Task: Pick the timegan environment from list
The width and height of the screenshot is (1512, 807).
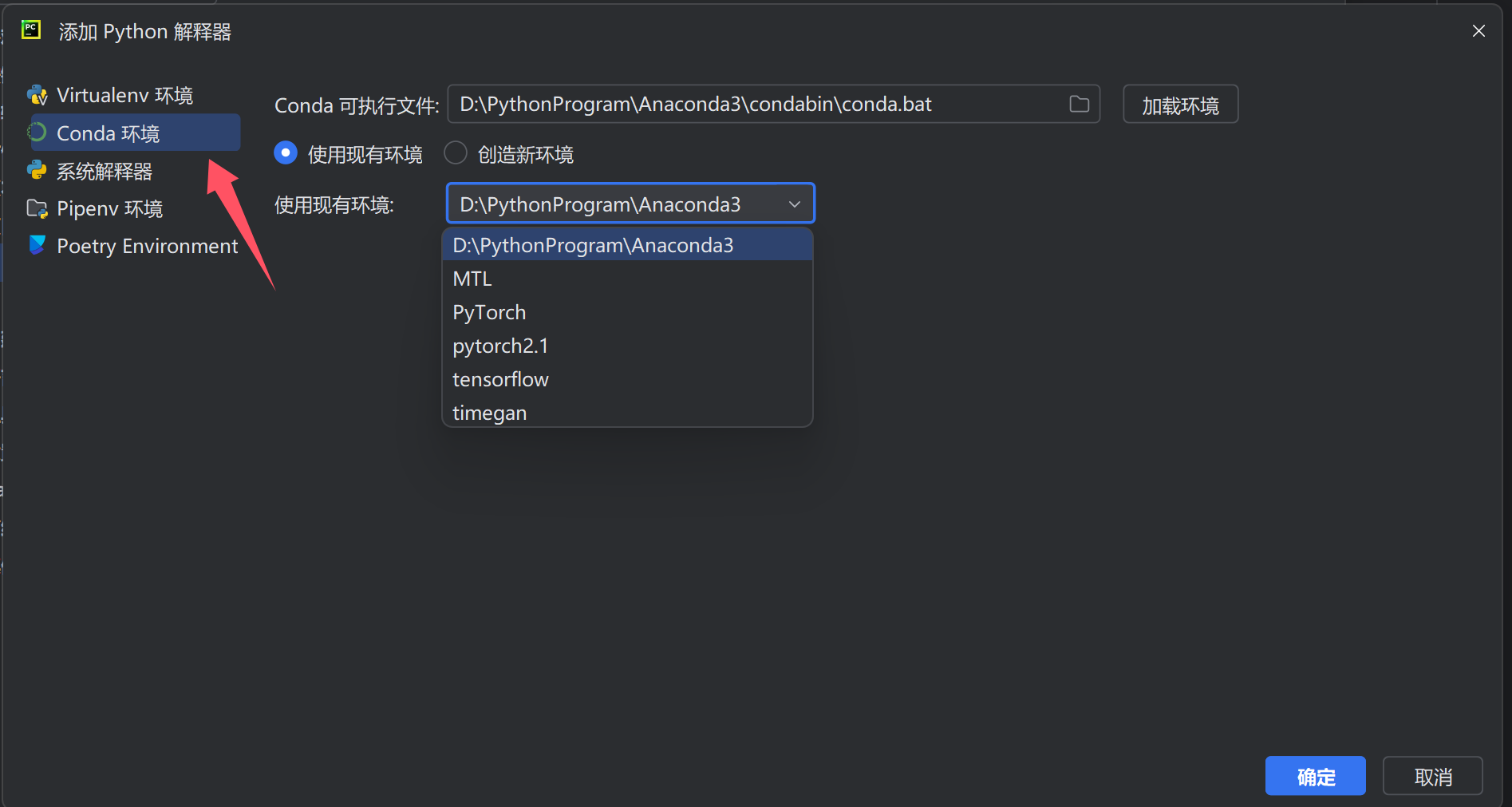Action: point(627,413)
